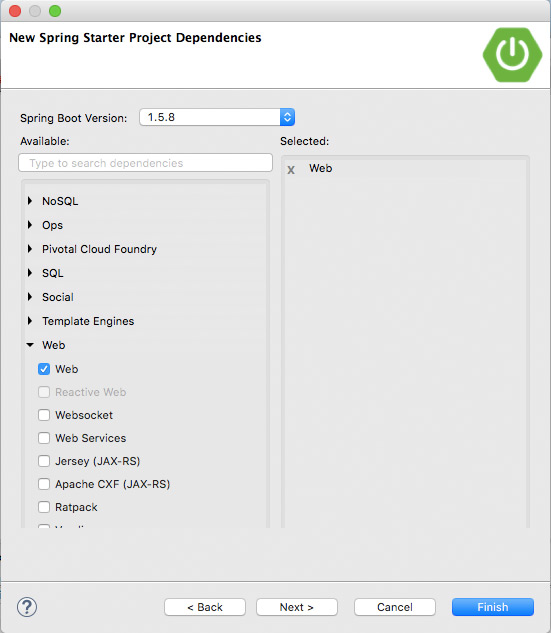551x633 pixels.
Task: Expand the SQL category
Action: 30,273
